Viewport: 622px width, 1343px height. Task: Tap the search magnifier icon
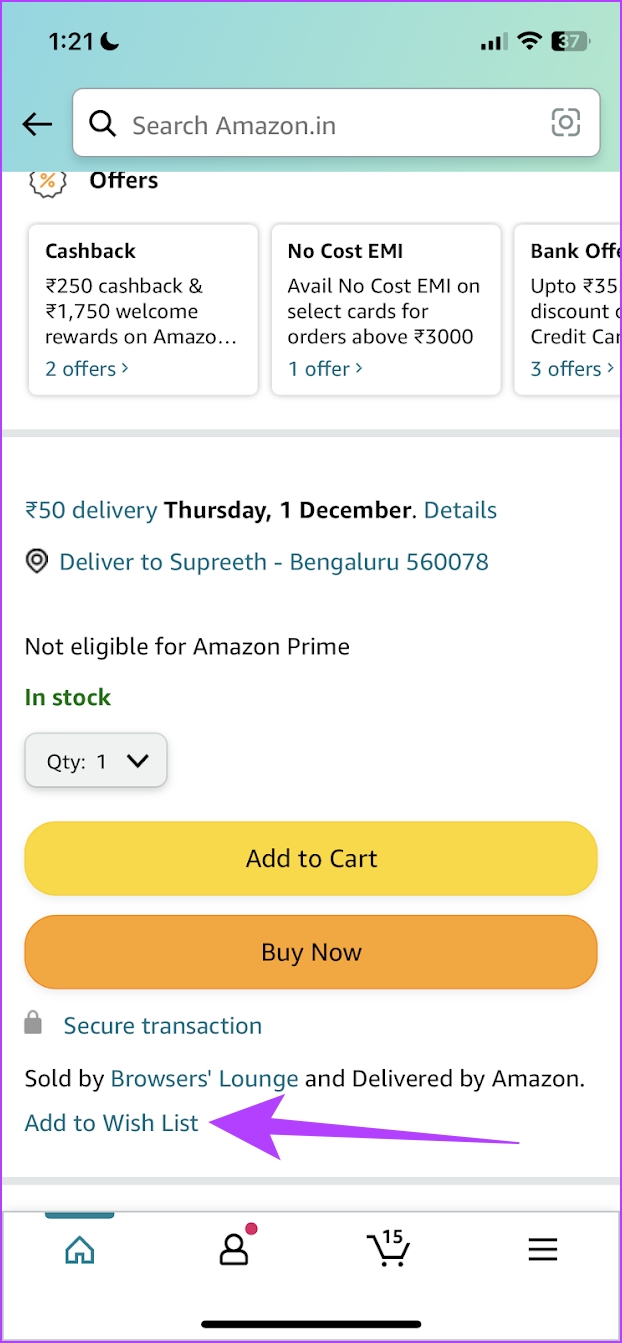pos(102,124)
